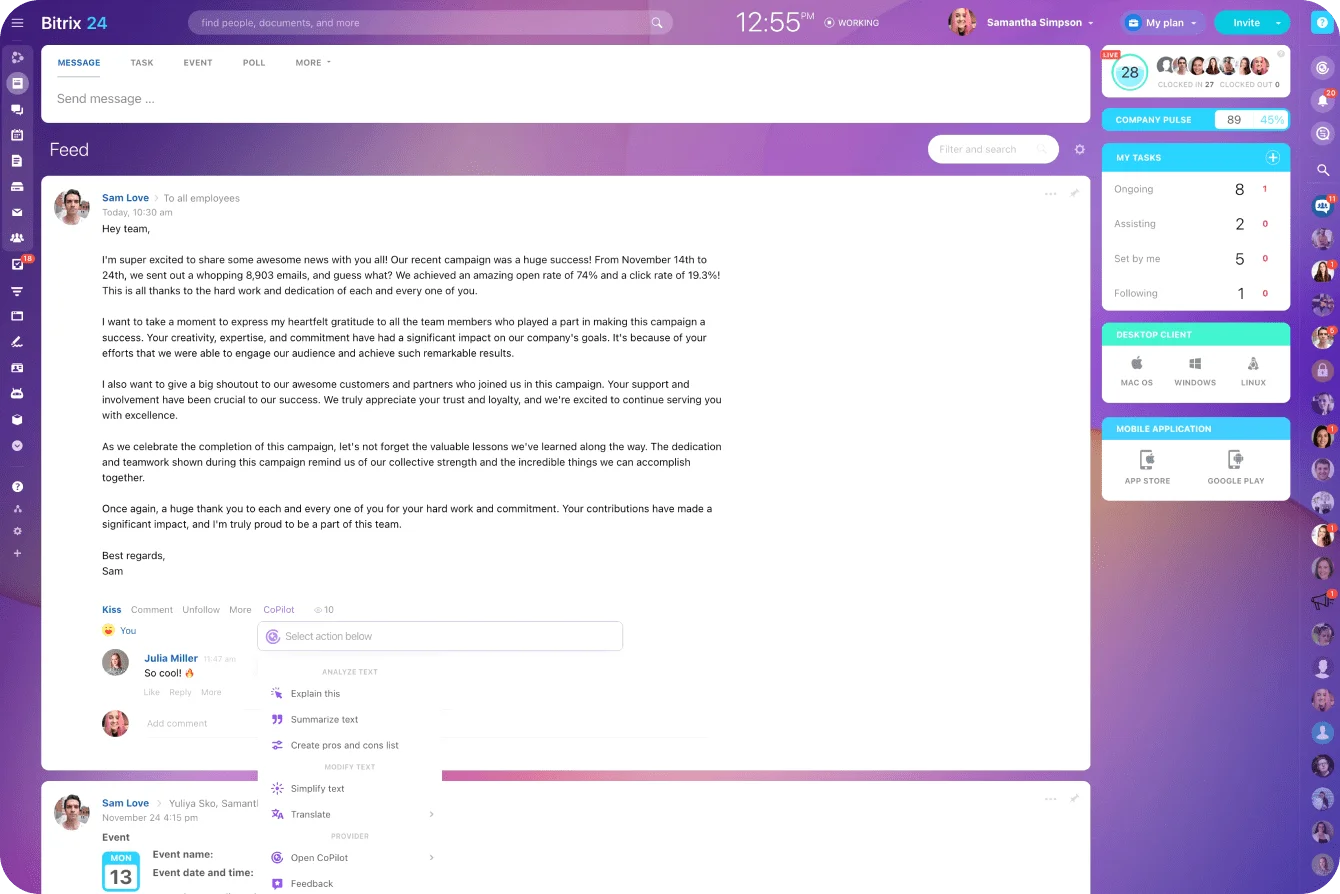Image resolution: width=1340 pixels, height=894 pixels.
Task: Click the Invite button
Action: click(x=1245, y=23)
